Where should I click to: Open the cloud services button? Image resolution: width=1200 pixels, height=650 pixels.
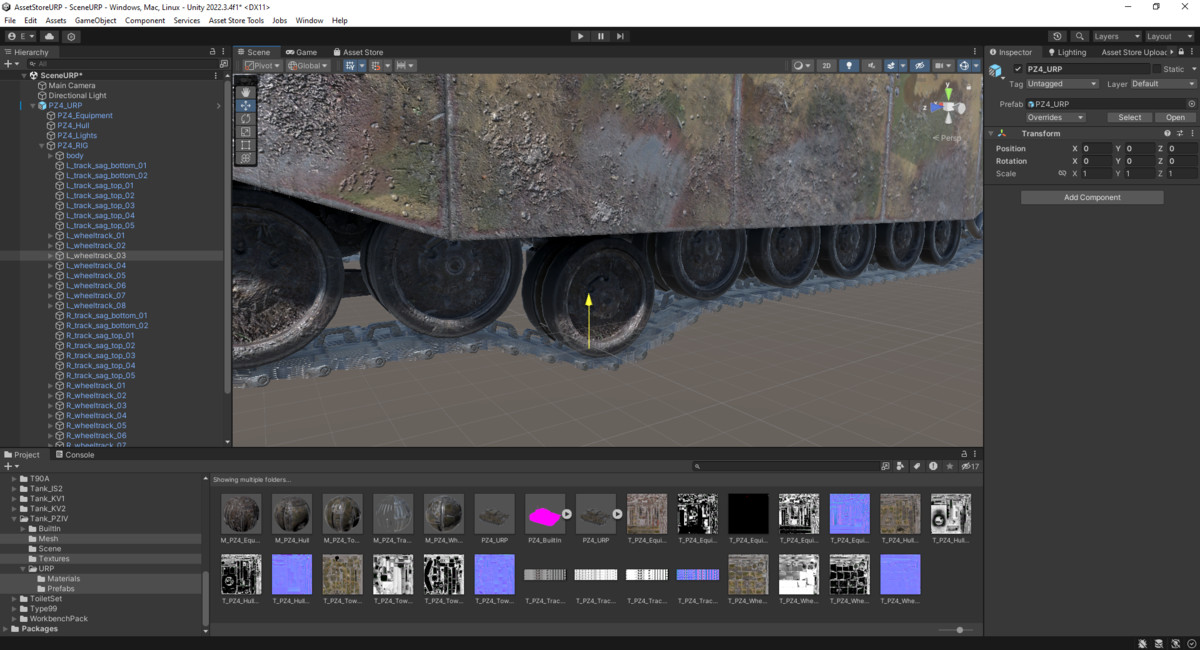pyautogui.click(x=49, y=36)
